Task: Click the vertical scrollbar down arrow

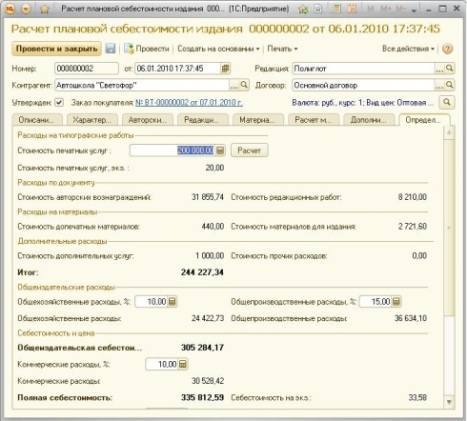Action: [449, 402]
